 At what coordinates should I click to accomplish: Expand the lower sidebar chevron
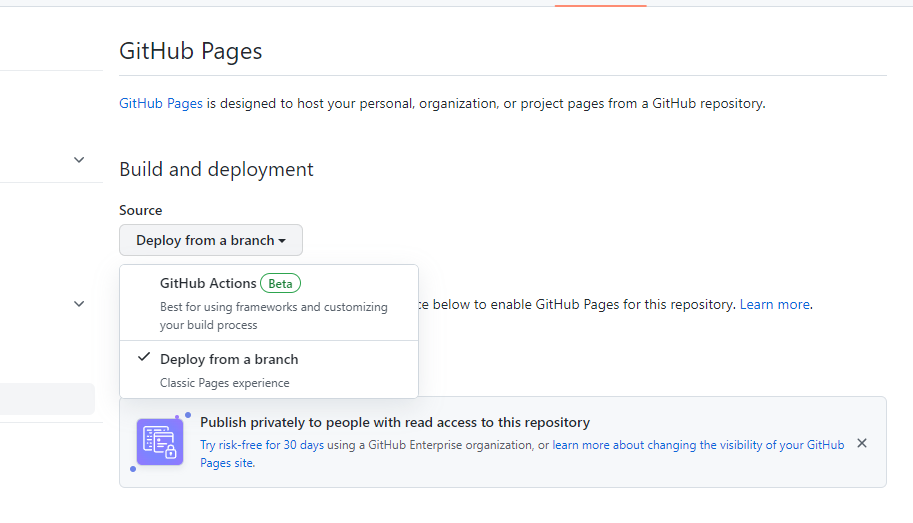click(79, 303)
